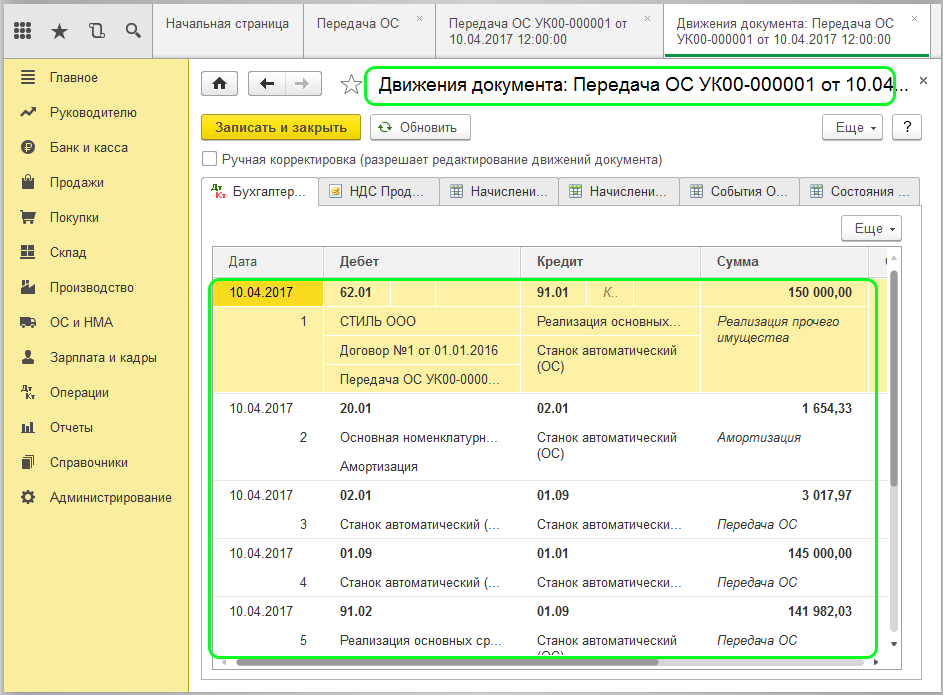Viewport: 943px width, 695px height.
Task: Click the Продажи bag icon
Action: [x=28, y=182]
